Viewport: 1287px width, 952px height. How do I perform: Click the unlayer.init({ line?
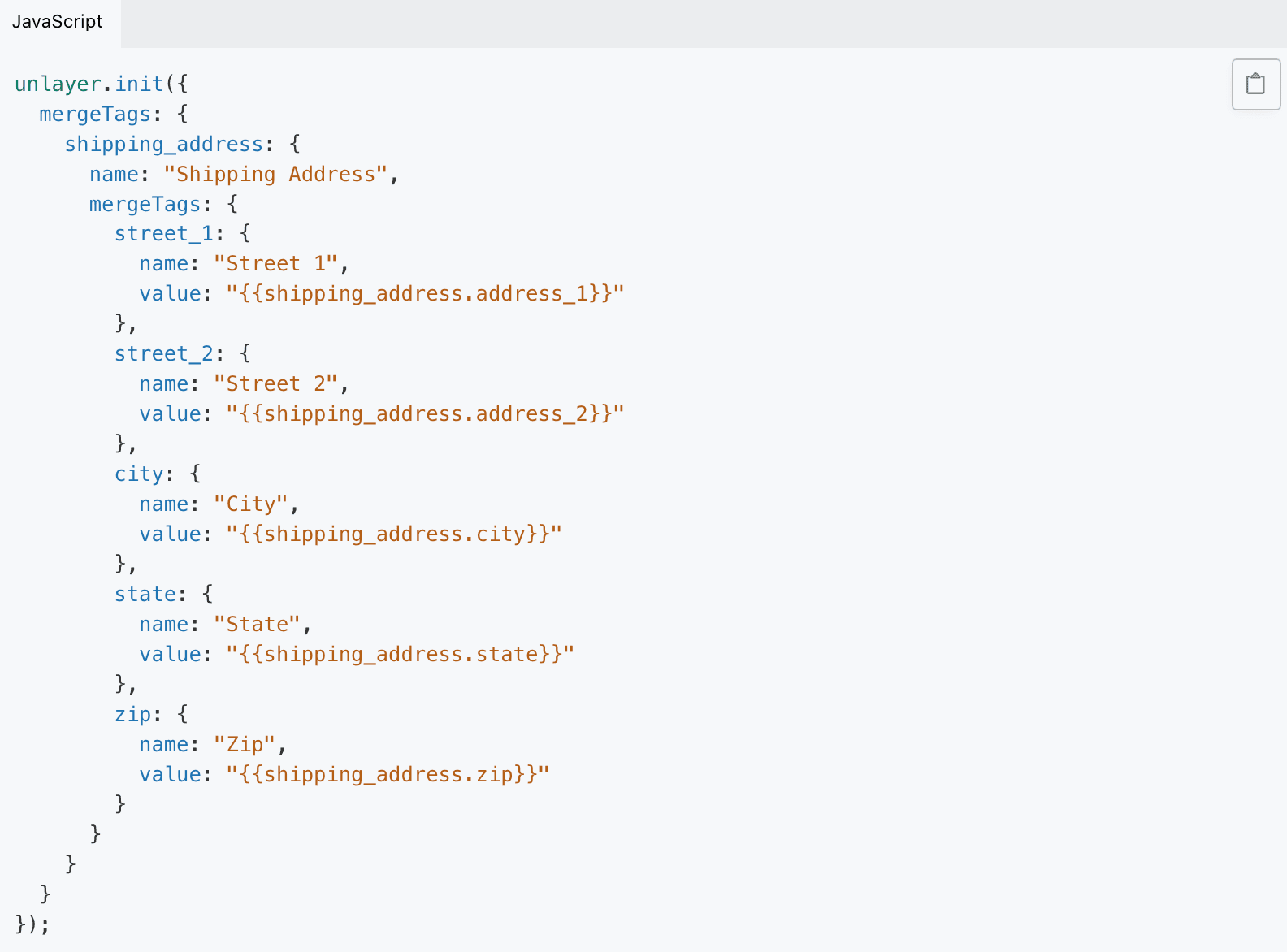(x=102, y=84)
